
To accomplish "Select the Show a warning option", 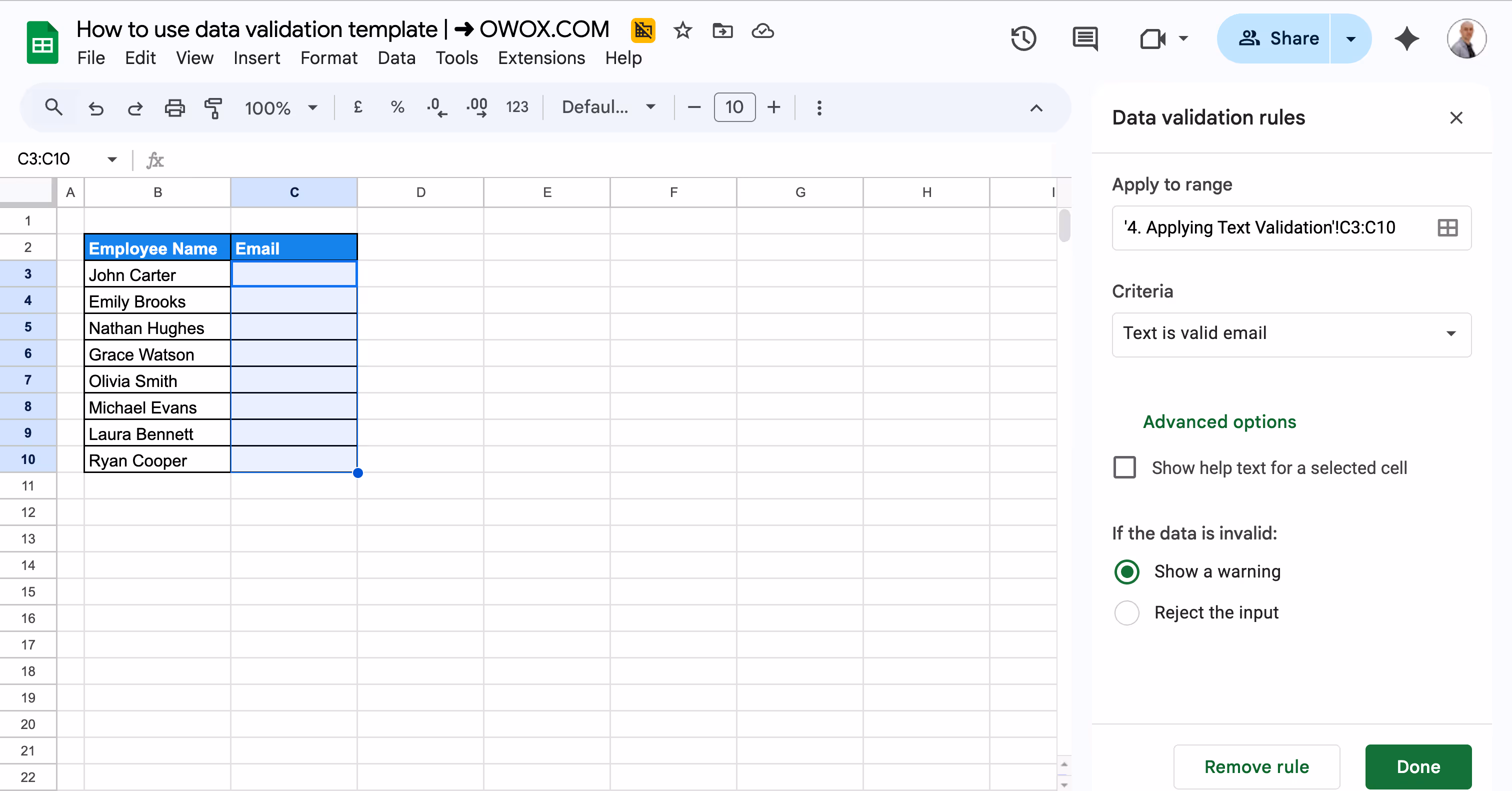I will coord(1126,571).
